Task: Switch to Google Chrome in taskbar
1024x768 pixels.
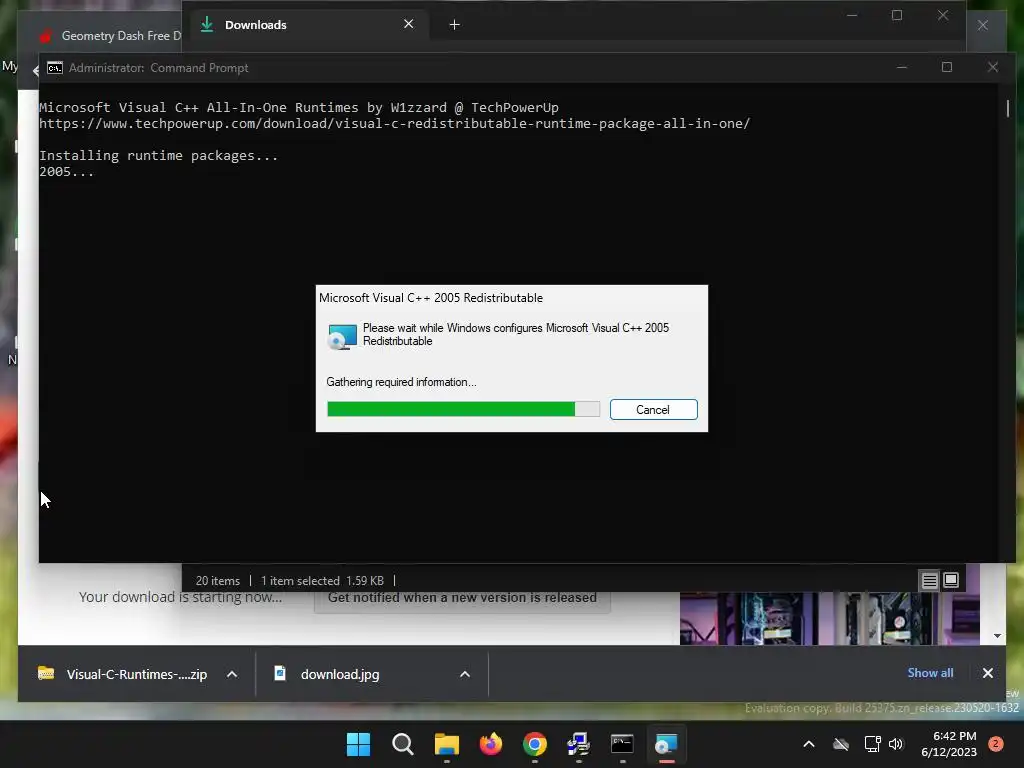Action: 534,744
